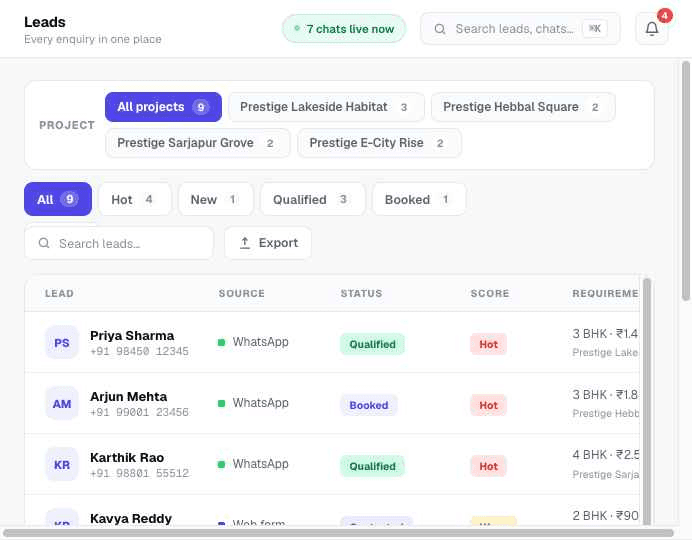The image size is (692, 540).
Task: Open lead Kavya Reddy
Action: pos(131,518)
